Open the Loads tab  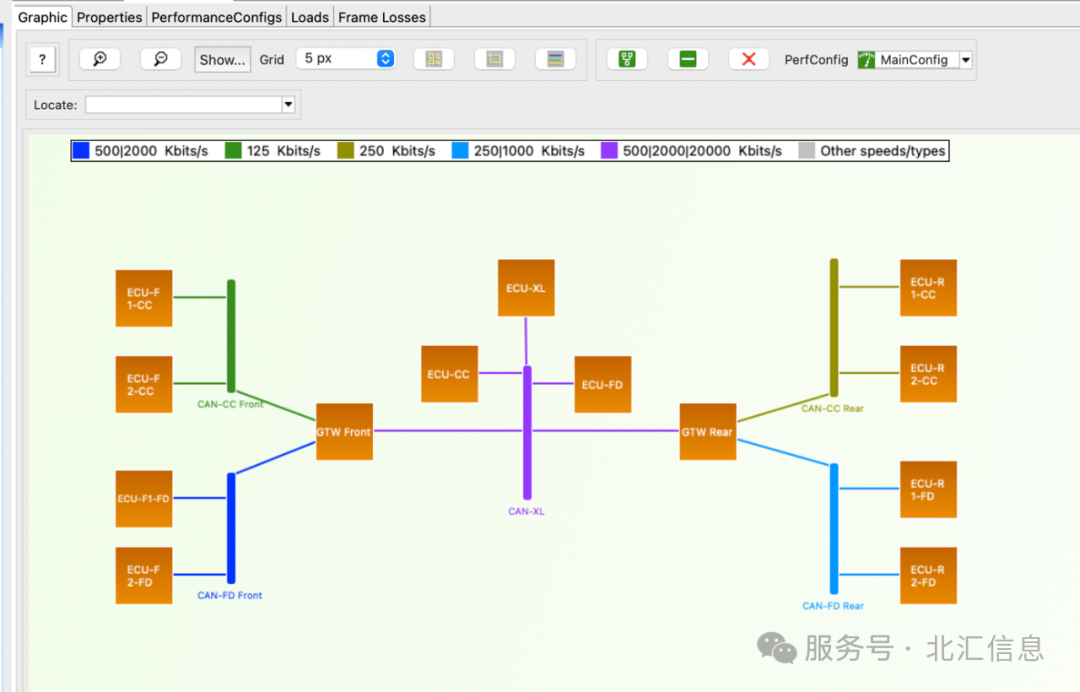pos(309,17)
